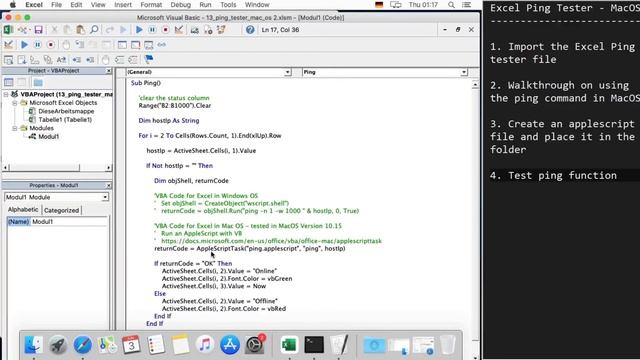This screenshot has width=640, height=360.
Task: Toggle breakpoint hand icon on Edit toolbar
Action: 106,60
